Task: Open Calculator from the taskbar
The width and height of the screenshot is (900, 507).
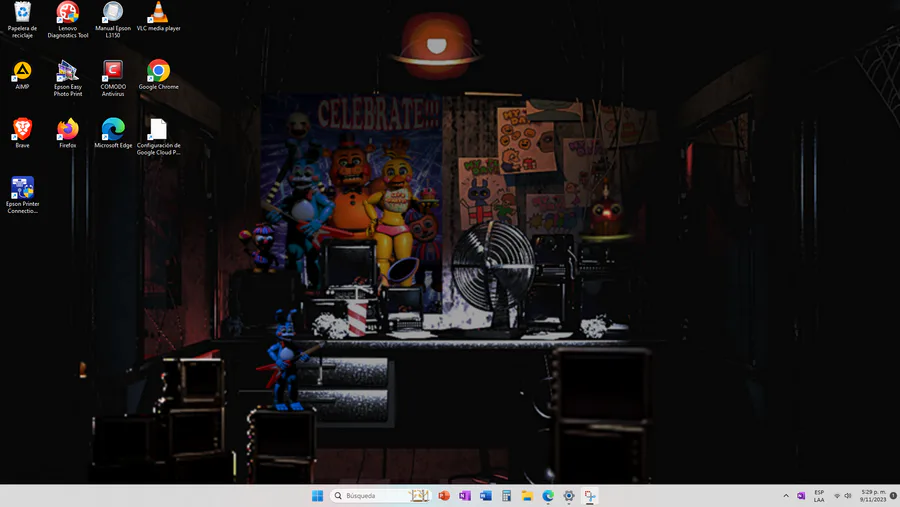Action: tap(506, 496)
